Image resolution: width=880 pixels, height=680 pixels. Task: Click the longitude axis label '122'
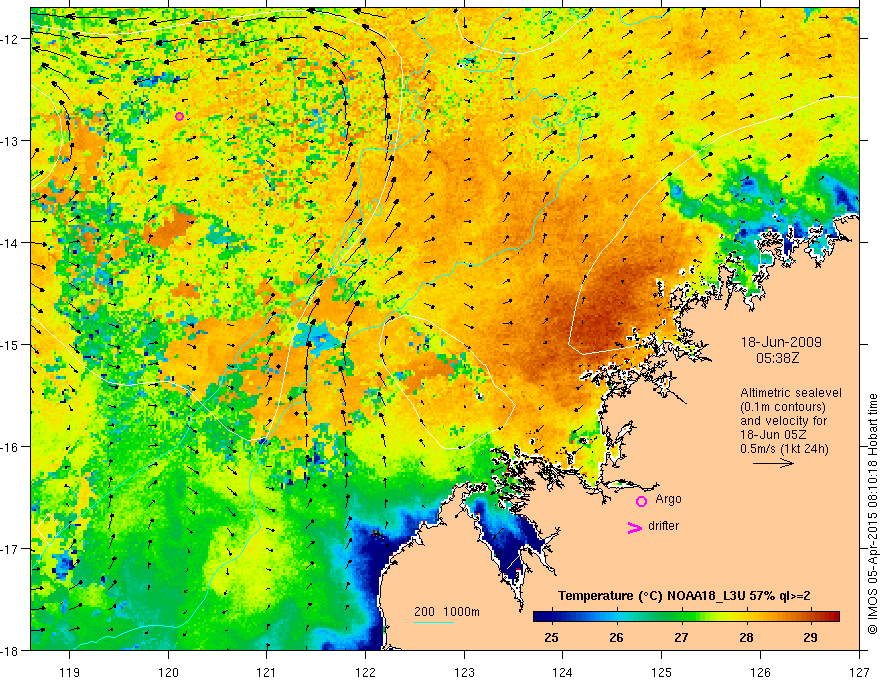coord(365,672)
